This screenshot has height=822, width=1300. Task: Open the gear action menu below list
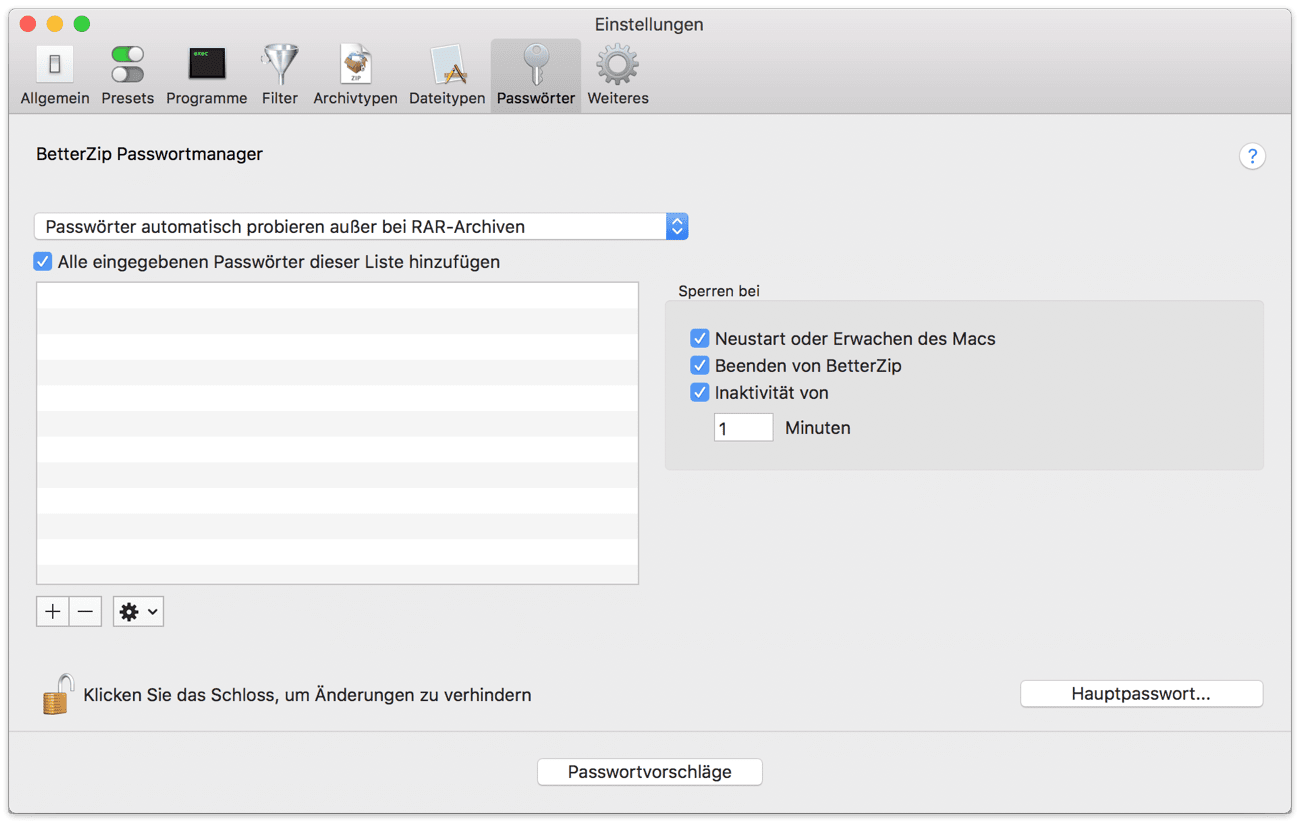(138, 612)
